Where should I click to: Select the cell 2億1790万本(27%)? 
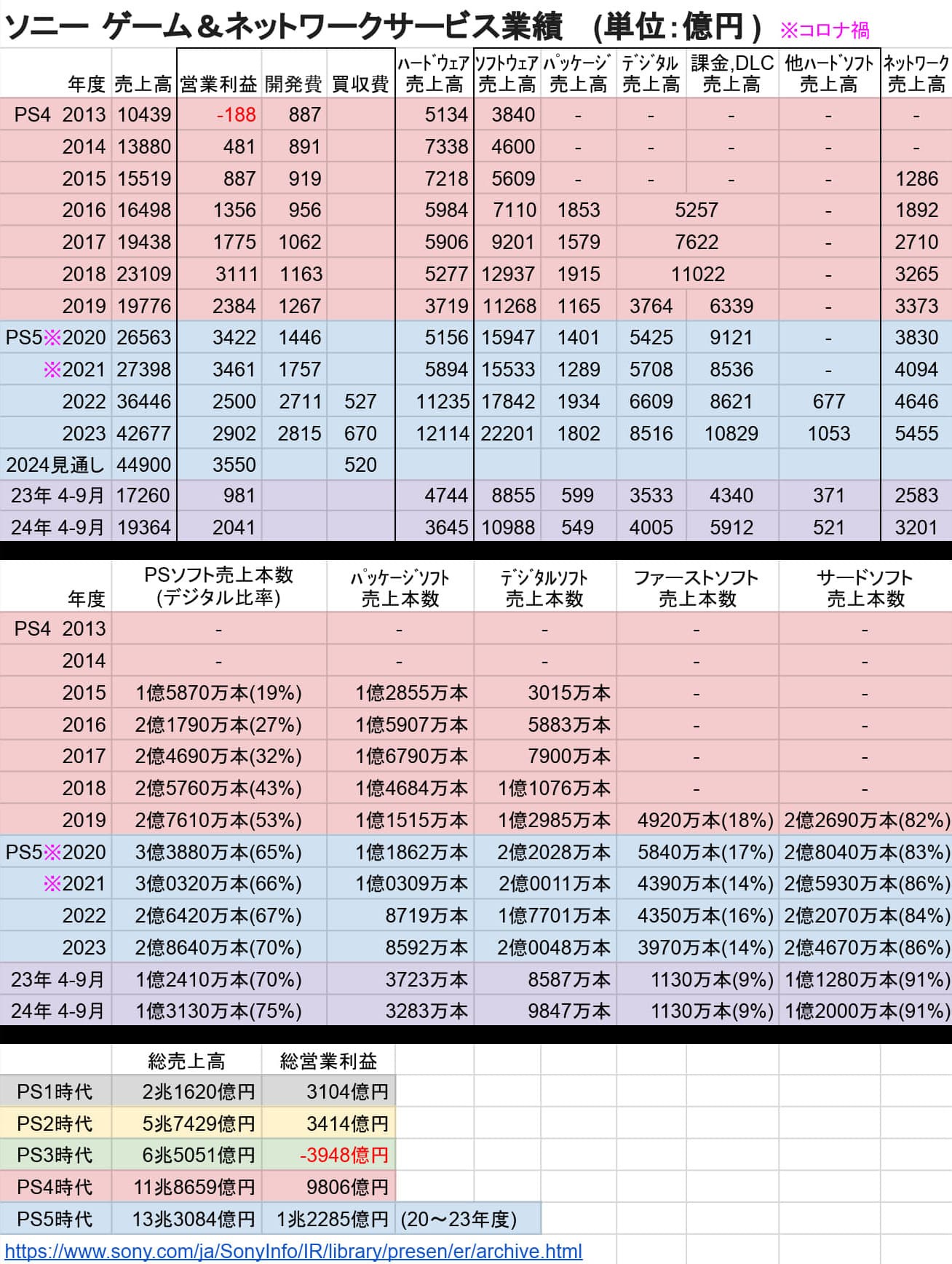point(218,725)
